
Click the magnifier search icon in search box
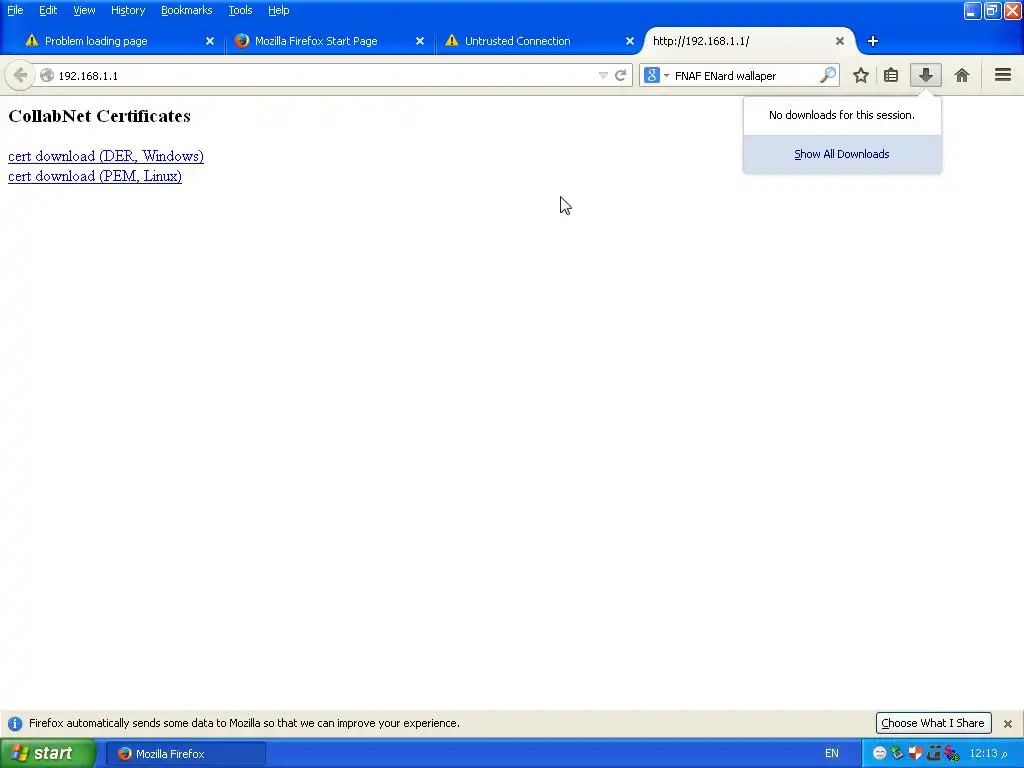coord(827,75)
